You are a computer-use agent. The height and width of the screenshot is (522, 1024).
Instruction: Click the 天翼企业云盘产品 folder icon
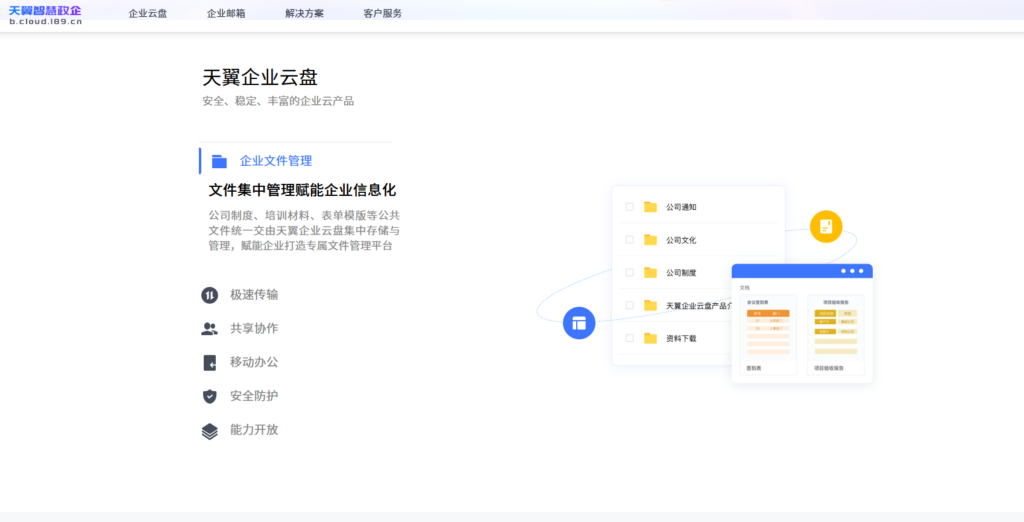pos(650,305)
